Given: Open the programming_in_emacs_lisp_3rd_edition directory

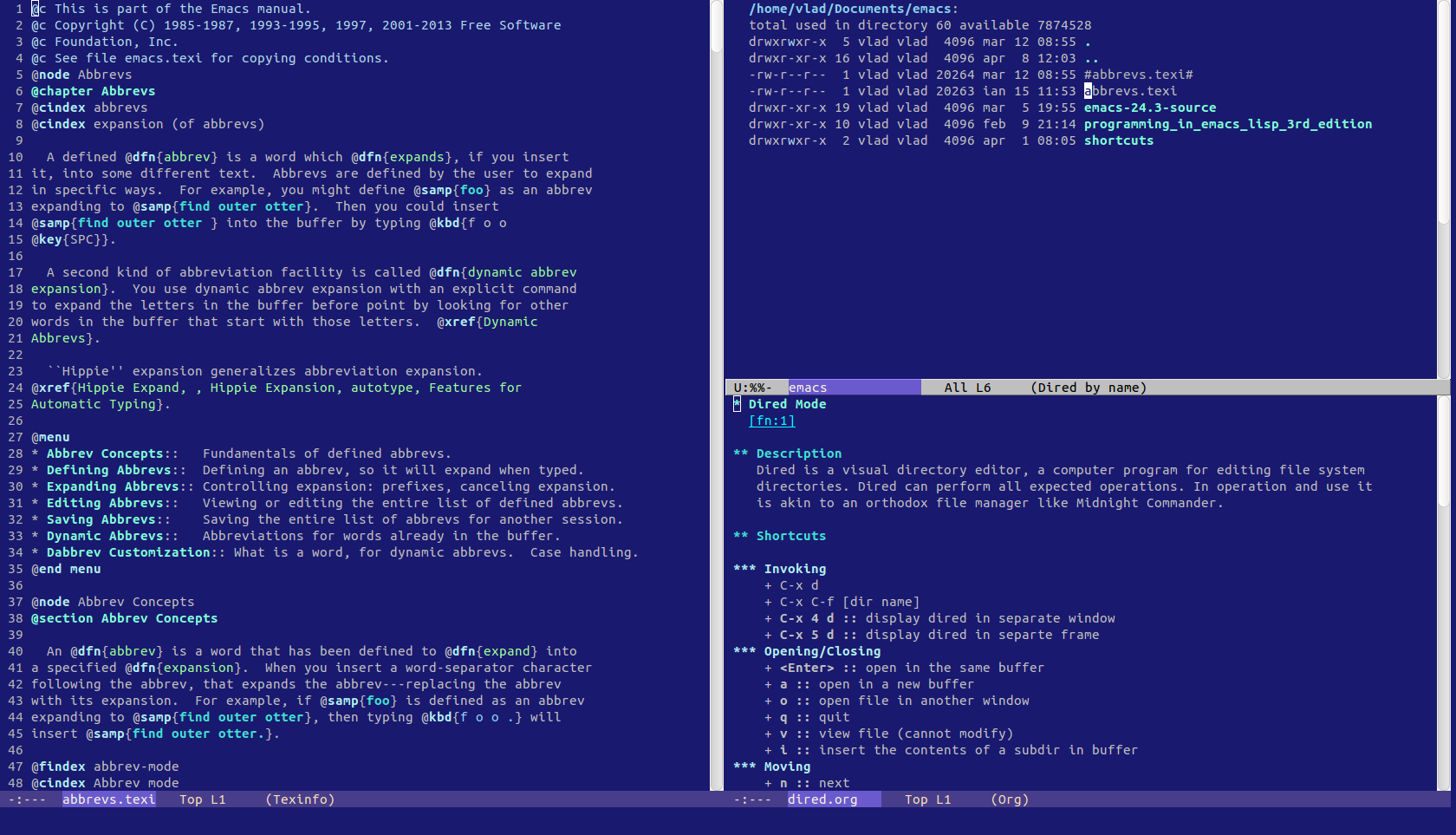Looking at the screenshot, I should coord(1227,124).
